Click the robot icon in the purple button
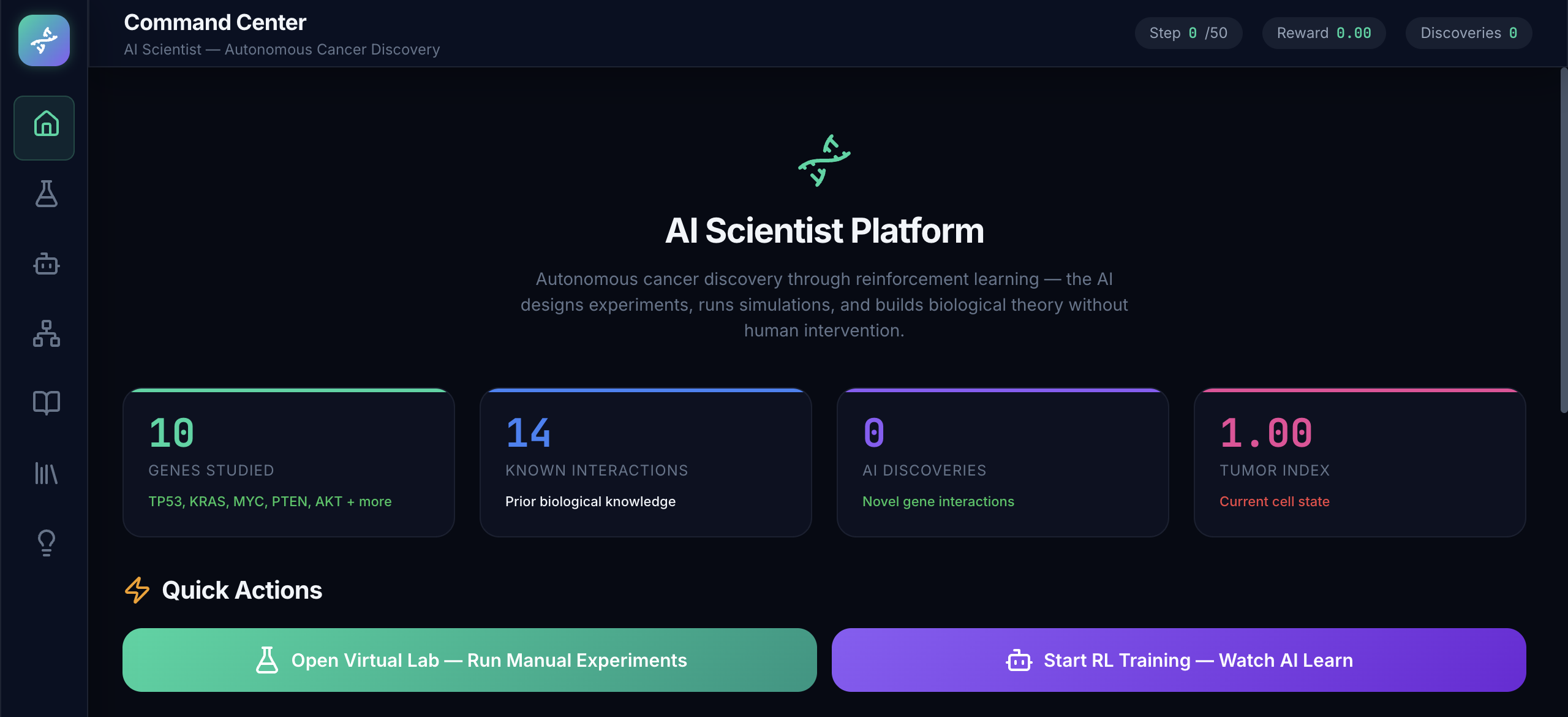The height and width of the screenshot is (717, 1568). click(1018, 660)
